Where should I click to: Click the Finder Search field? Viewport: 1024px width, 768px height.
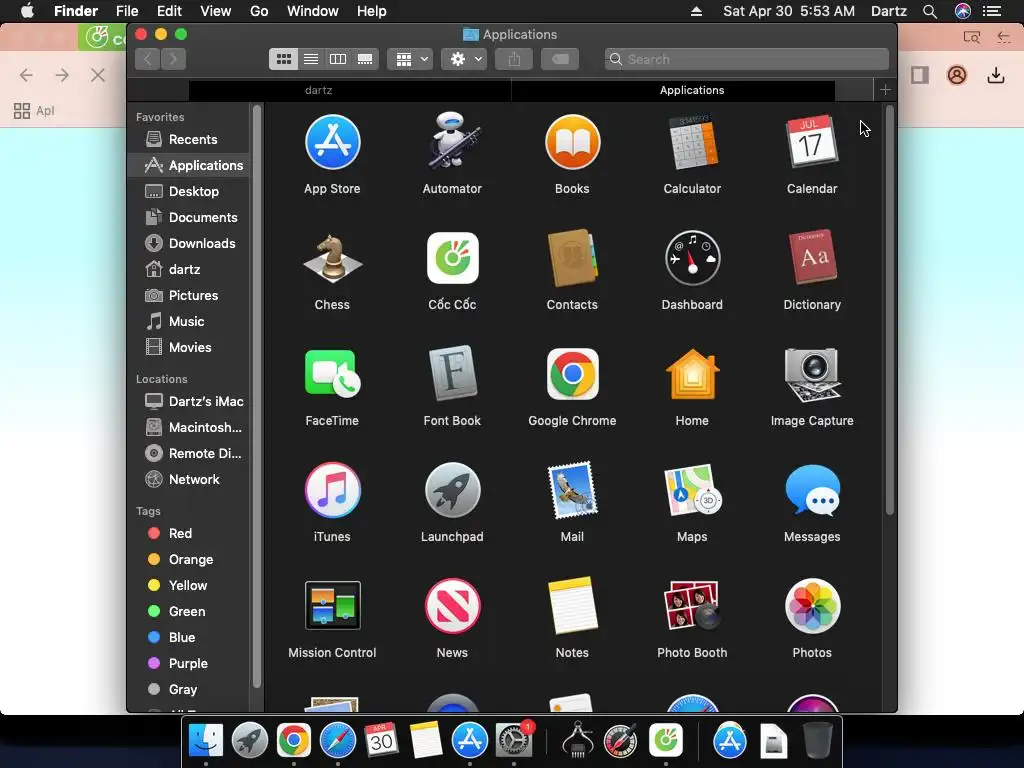pyautogui.click(x=746, y=59)
